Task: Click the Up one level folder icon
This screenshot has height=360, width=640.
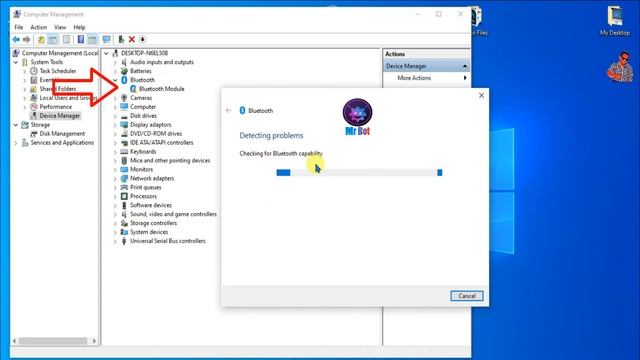Action: pyautogui.click(x=41, y=40)
